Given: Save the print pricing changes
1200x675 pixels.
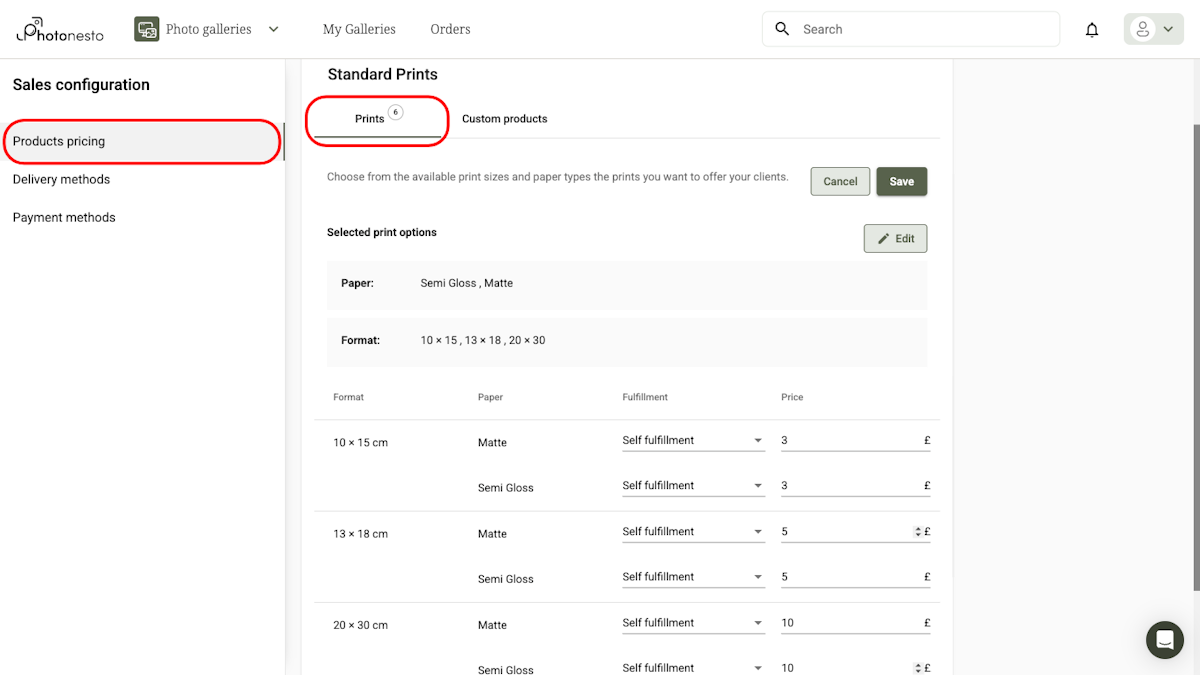Looking at the screenshot, I should (x=900, y=181).
